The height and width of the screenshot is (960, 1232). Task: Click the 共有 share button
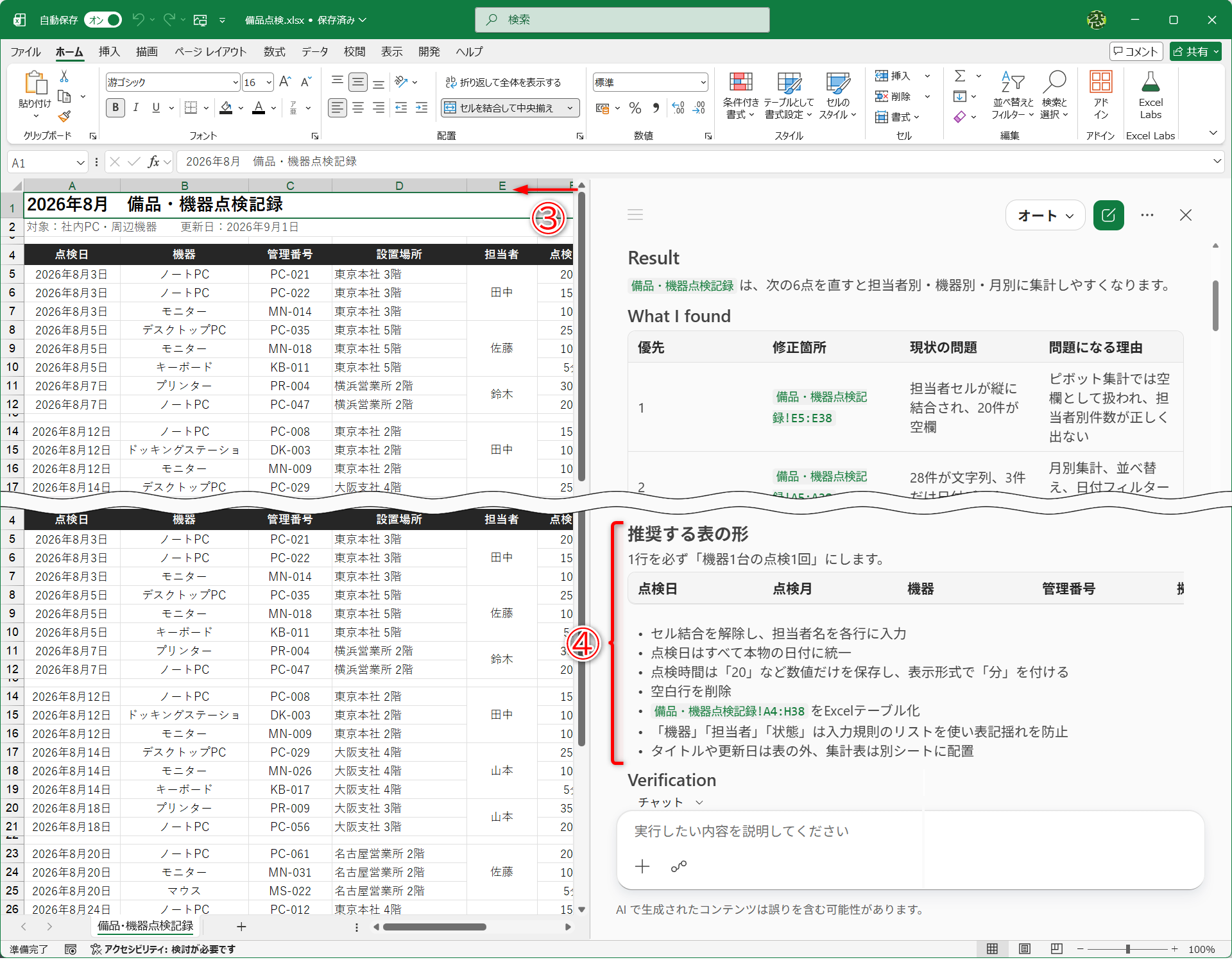click(x=1195, y=51)
